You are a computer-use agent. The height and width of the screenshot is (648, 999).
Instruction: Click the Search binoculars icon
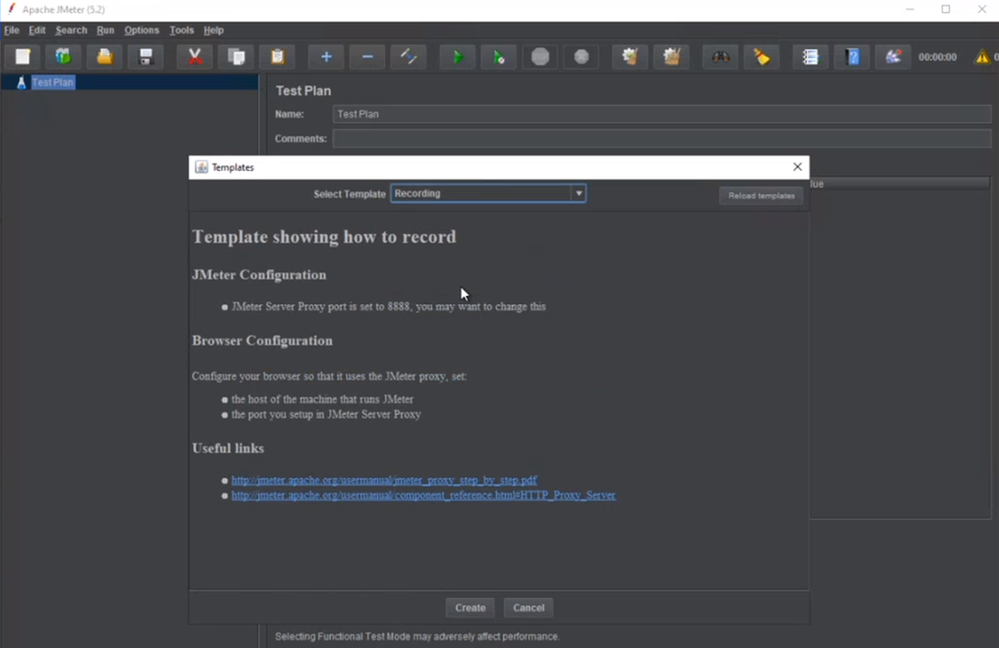point(721,57)
